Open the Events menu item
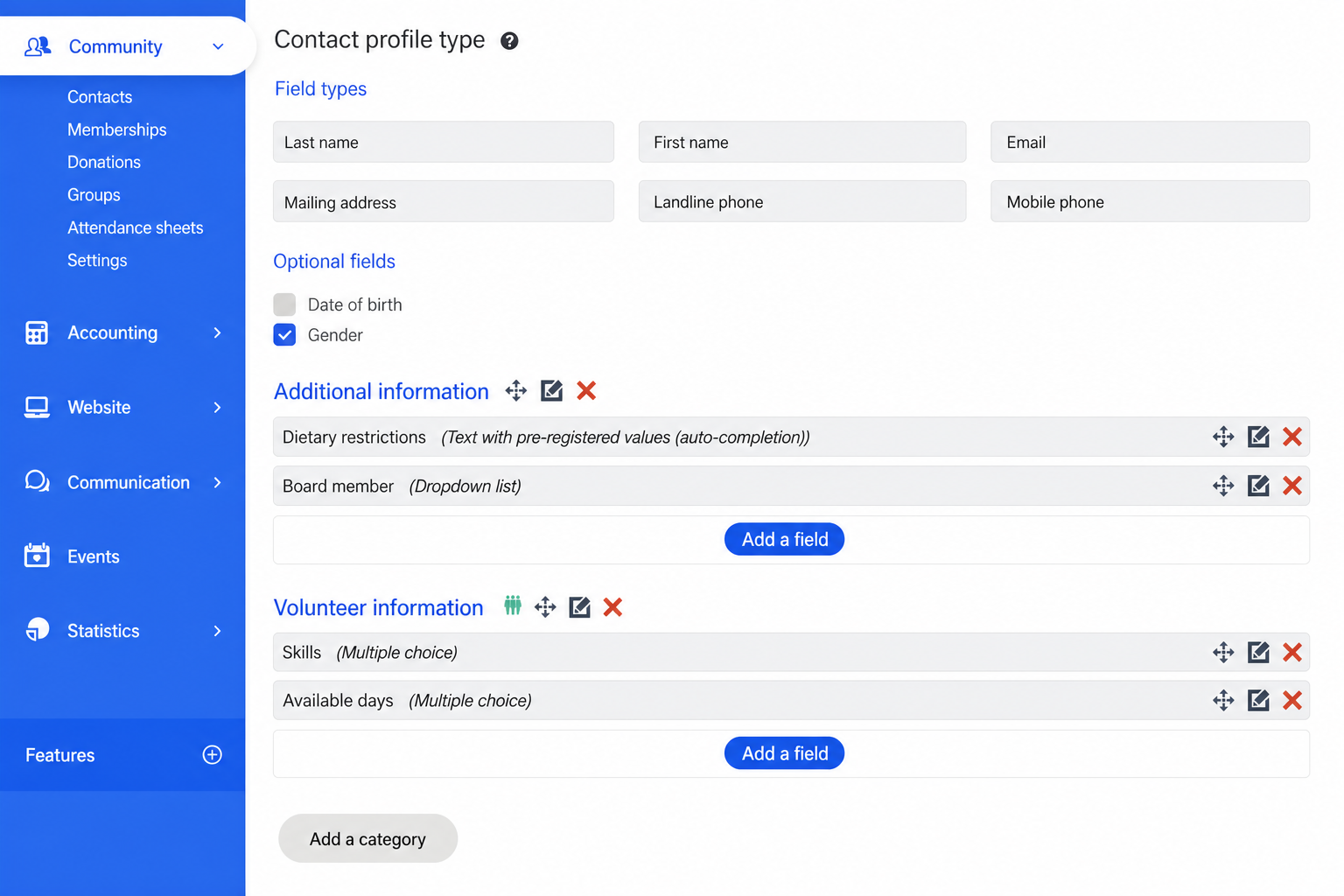The height and width of the screenshot is (896, 1344). click(x=94, y=556)
